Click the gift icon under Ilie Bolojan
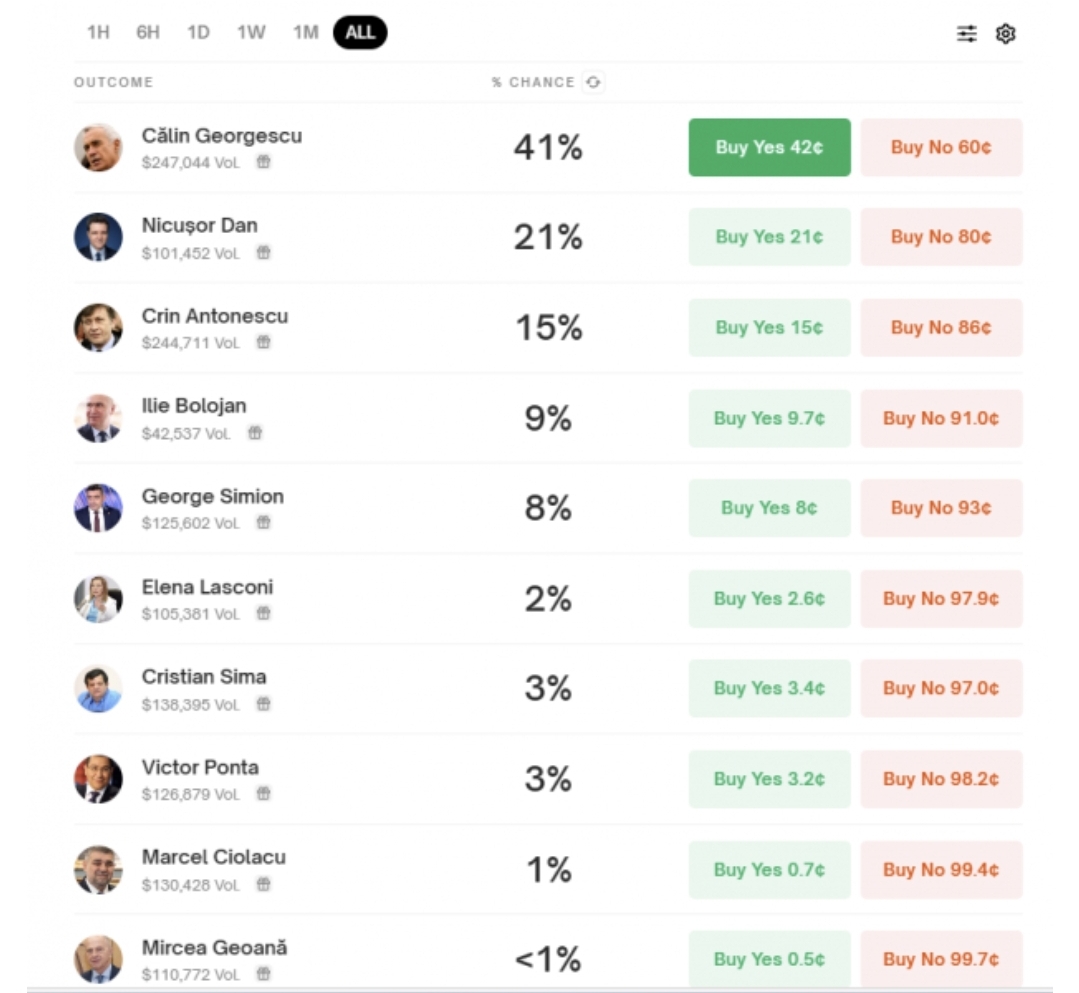 255,433
